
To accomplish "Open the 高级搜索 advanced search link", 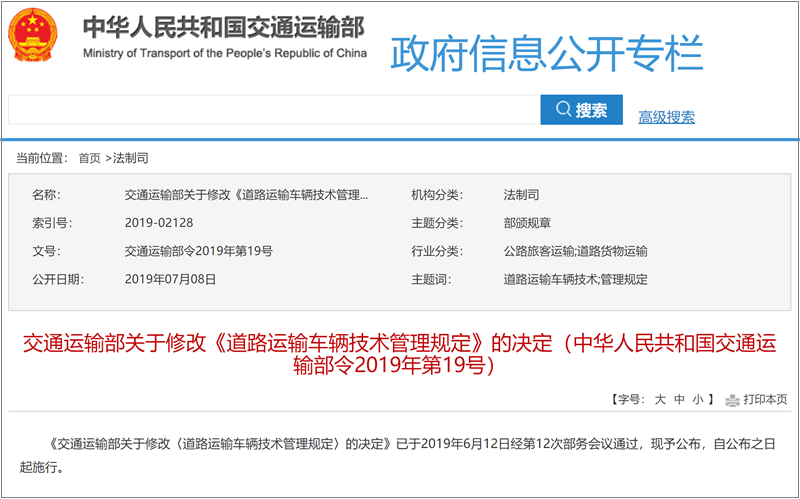I will point(666,117).
